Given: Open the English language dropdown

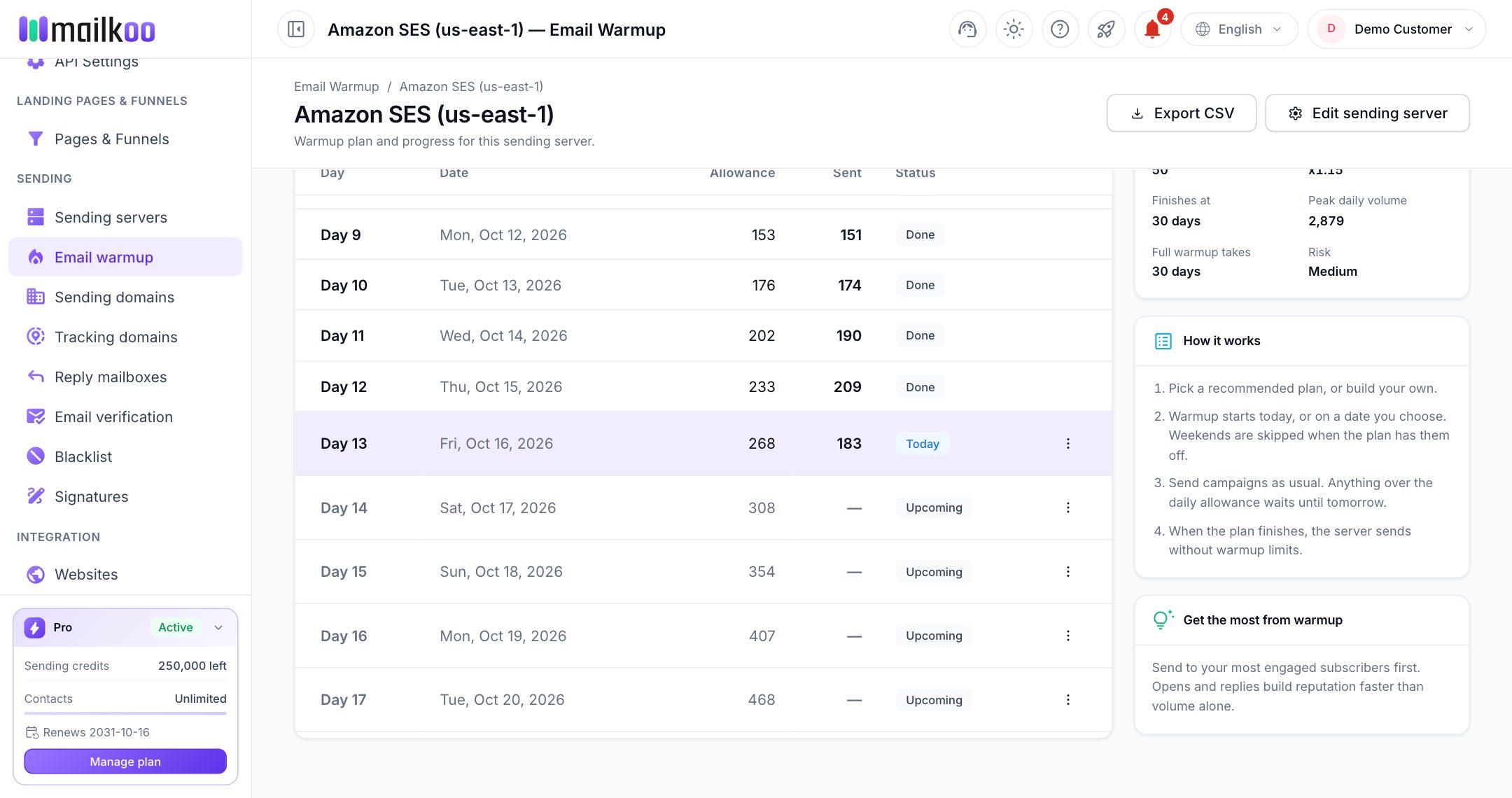Looking at the screenshot, I should (1239, 29).
